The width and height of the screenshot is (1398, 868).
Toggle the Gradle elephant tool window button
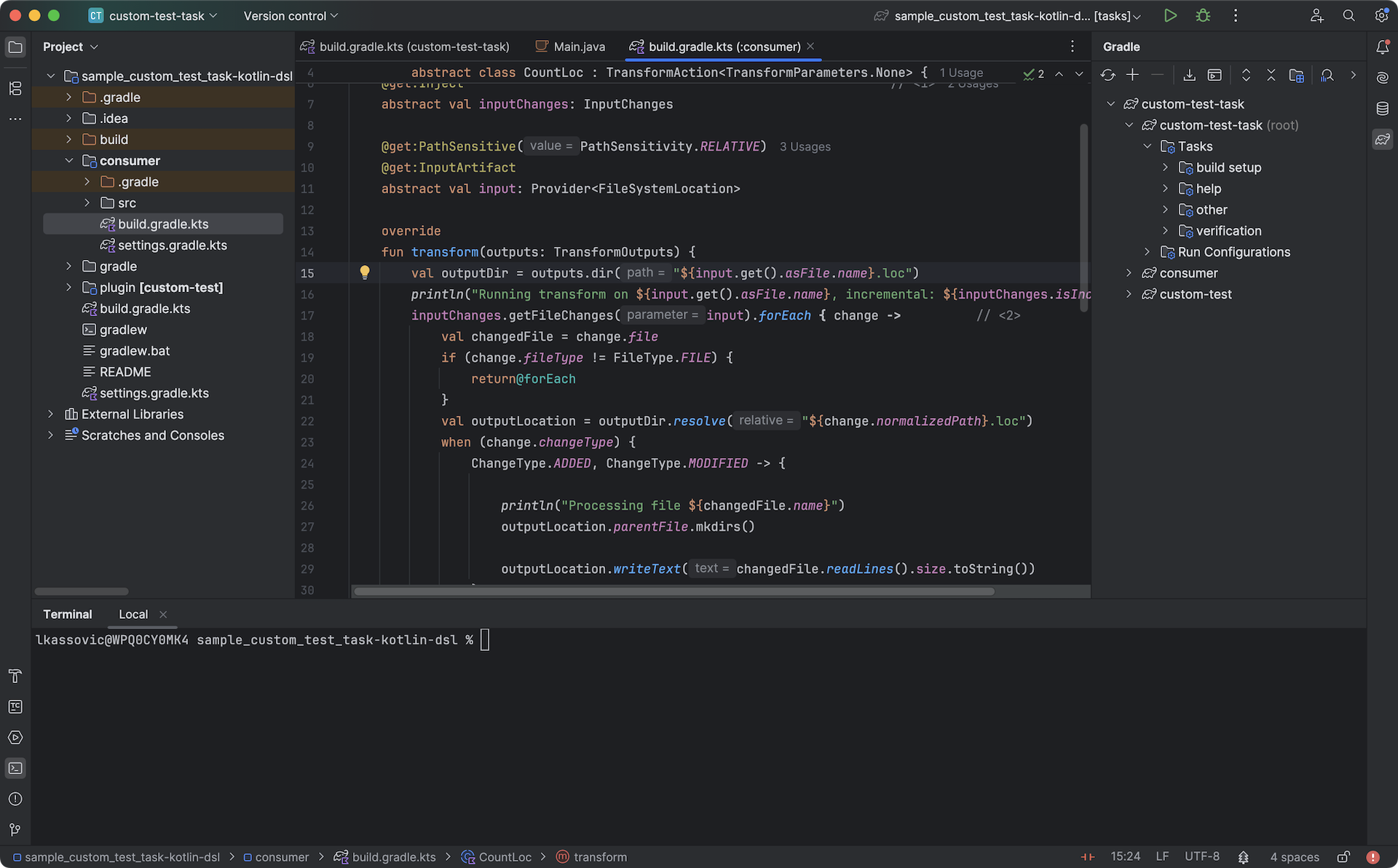tap(1382, 139)
